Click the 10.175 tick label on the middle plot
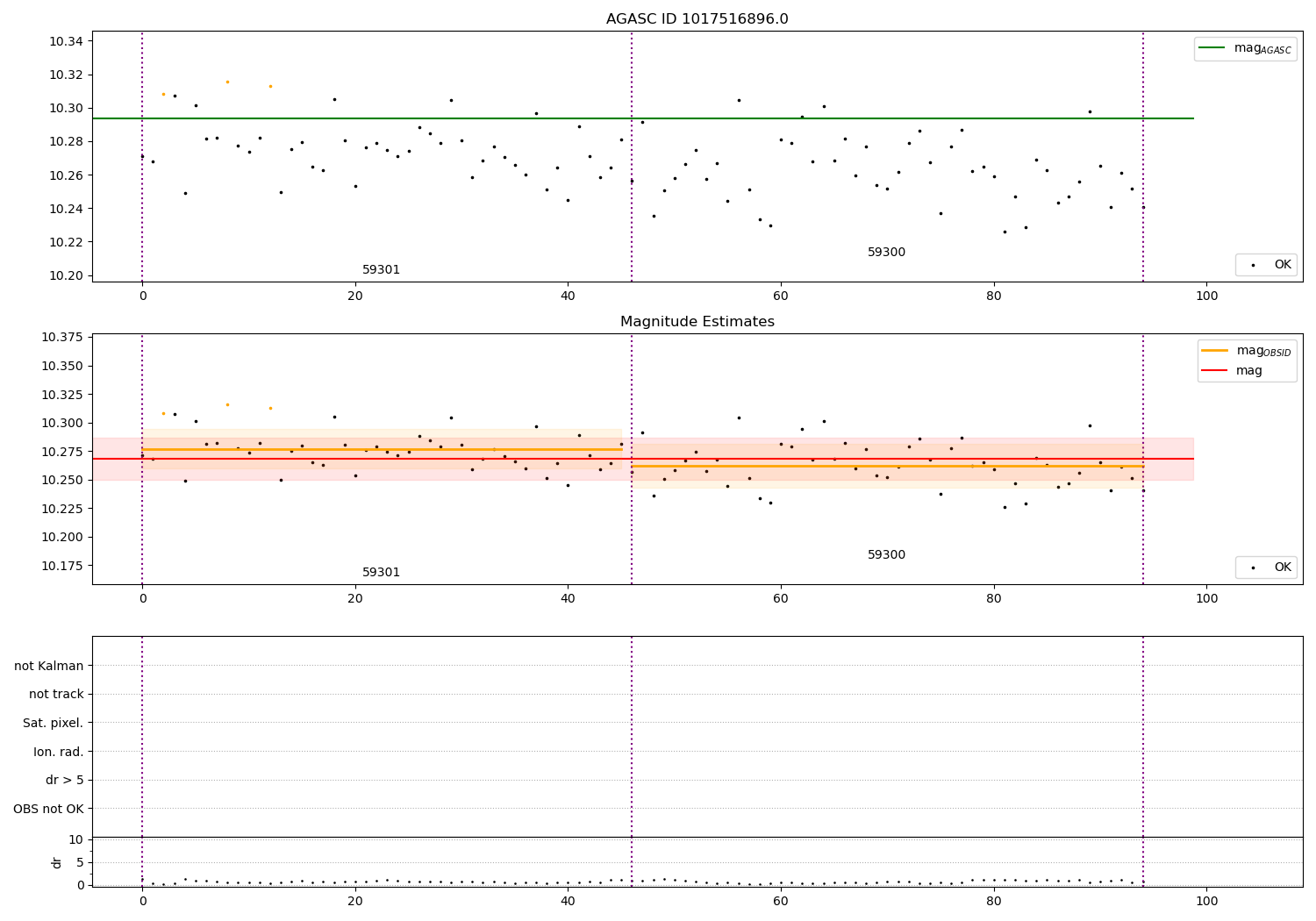Viewport: 1316px width, 921px height. 61,566
